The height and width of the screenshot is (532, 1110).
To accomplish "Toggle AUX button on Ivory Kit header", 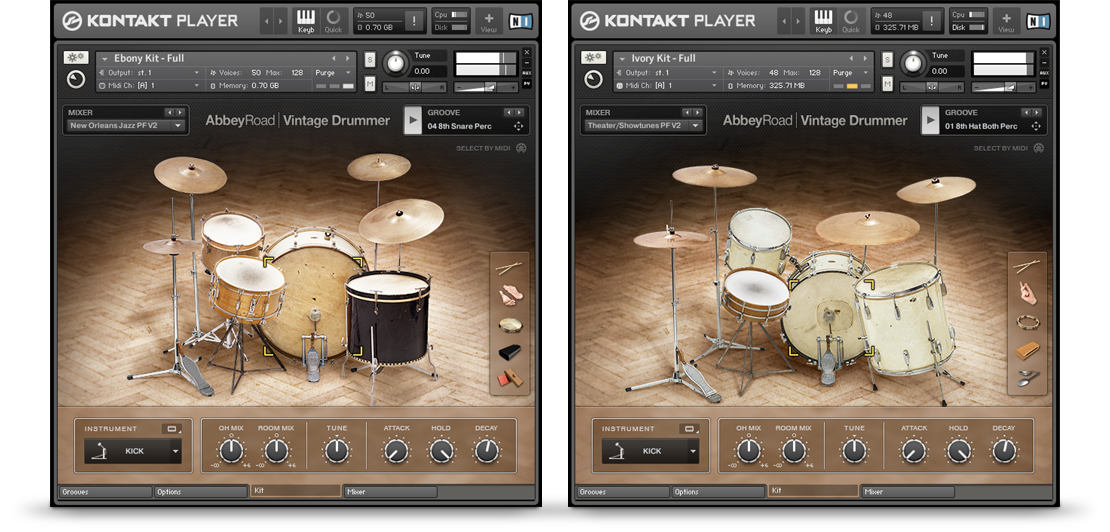I will tap(1044, 73).
